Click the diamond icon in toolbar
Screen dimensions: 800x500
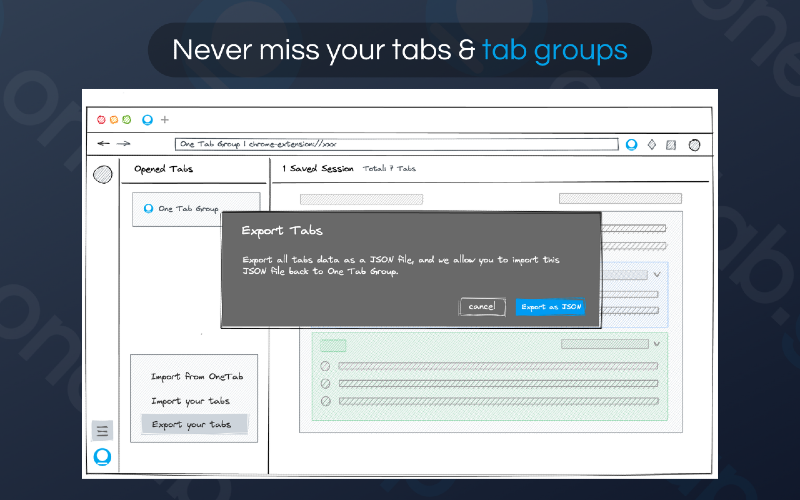tap(652, 145)
